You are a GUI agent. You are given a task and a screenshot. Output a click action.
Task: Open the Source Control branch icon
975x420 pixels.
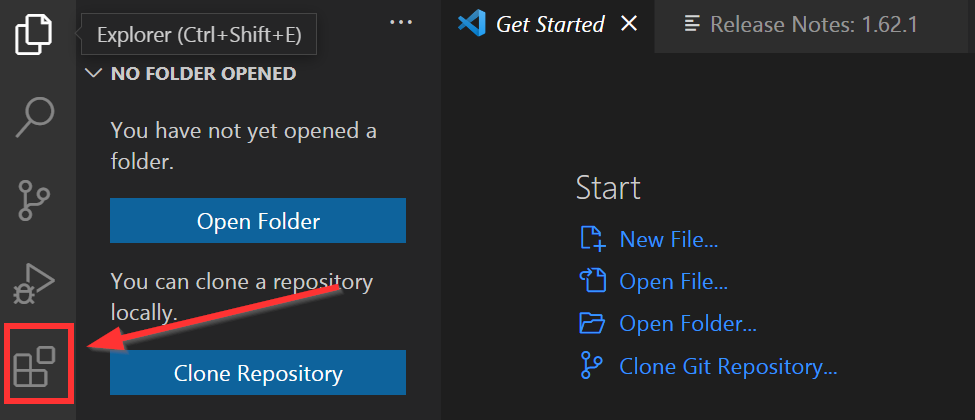(x=34, y=200)
